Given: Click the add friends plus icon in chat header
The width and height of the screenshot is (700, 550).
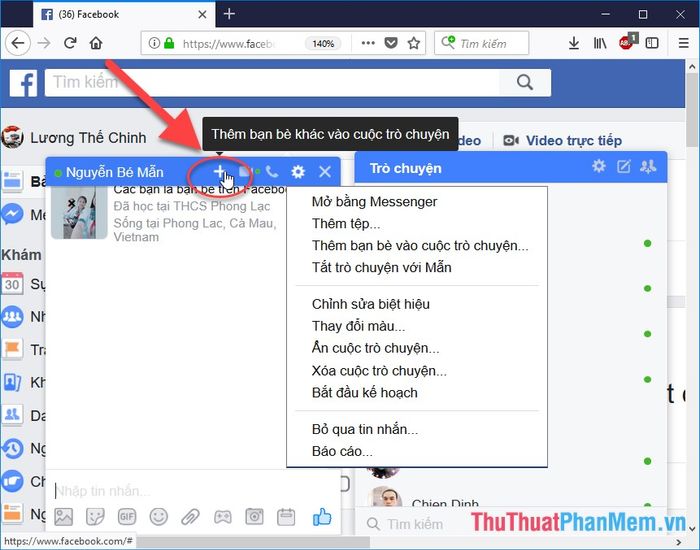Looking at the screenshot, I should [219, 171].
